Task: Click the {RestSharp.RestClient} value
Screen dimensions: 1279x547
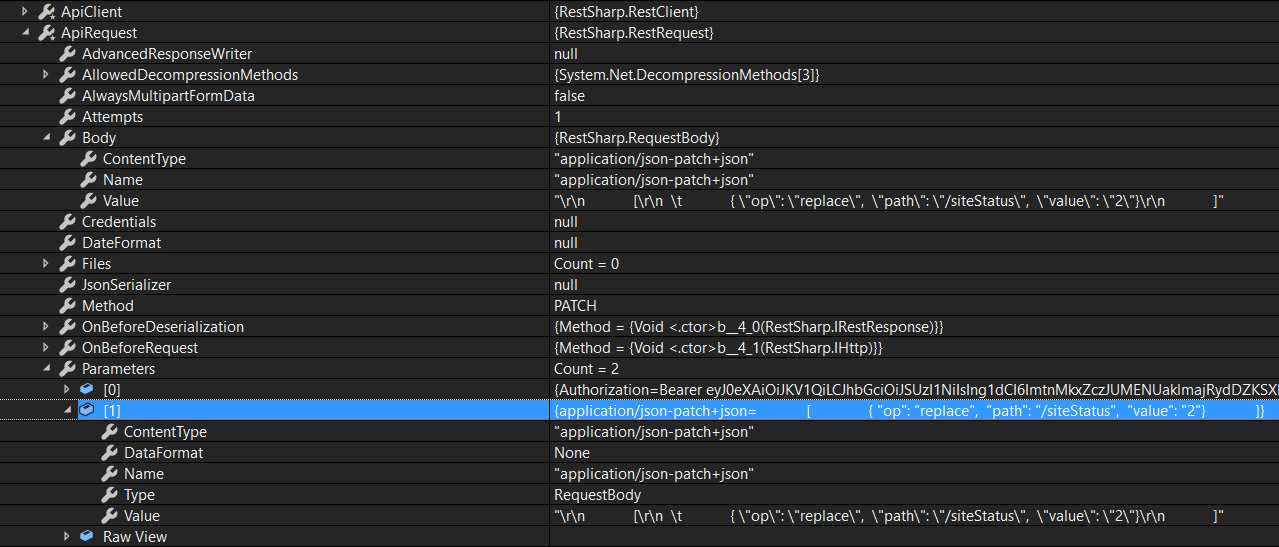Action: 626,11
